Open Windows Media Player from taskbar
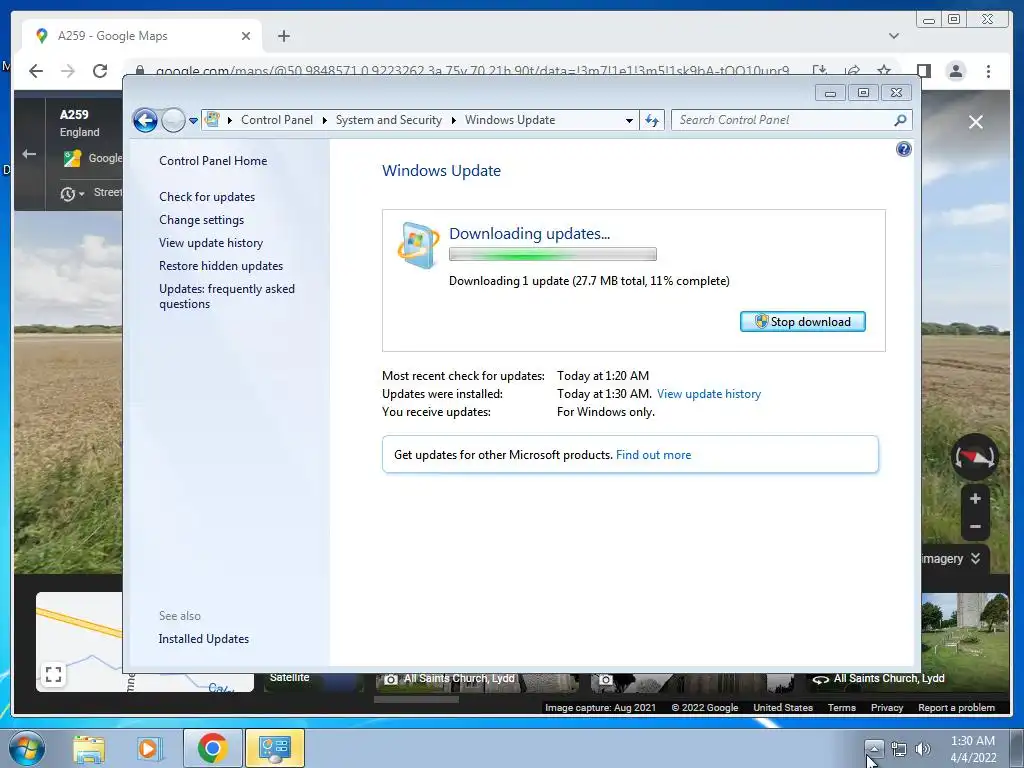1024x768 pixels. (148, 748)
